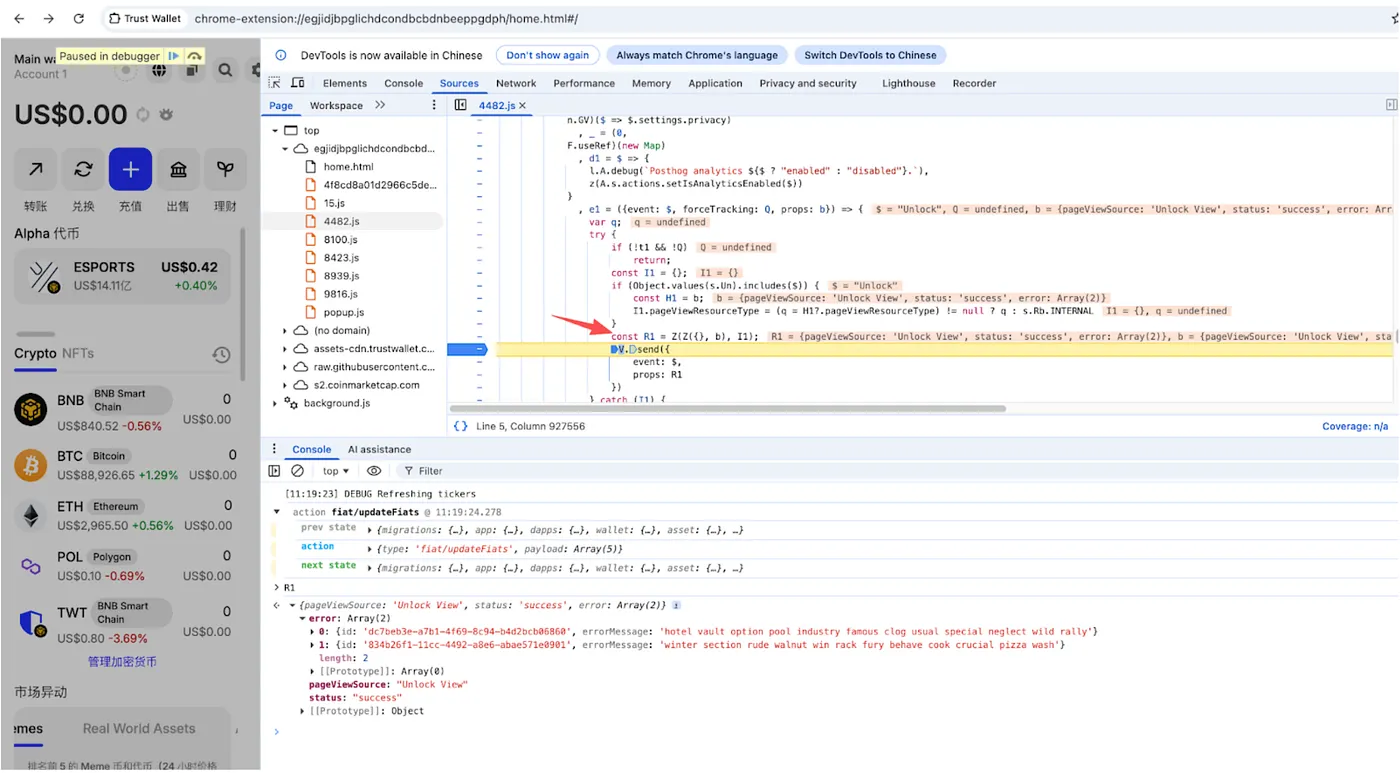Resume script execution in the debugger

pos(173,56)
